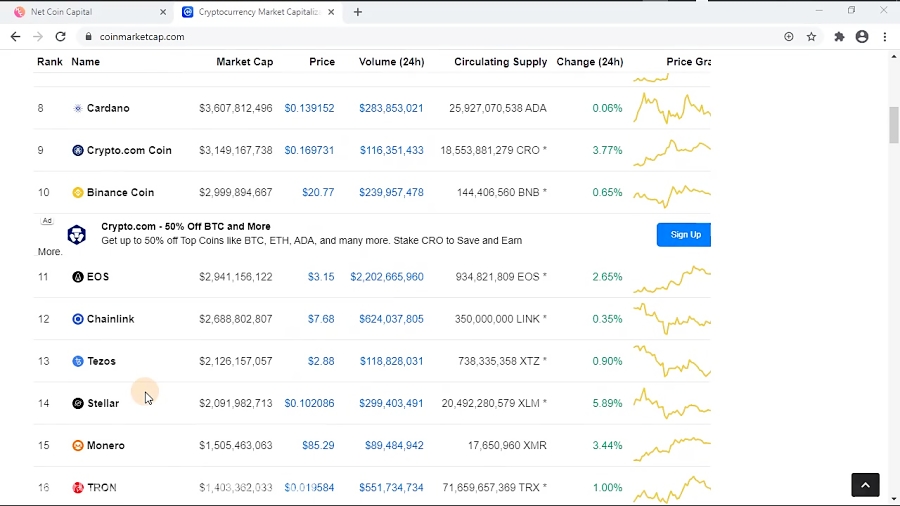Click Tezos price $2.88

[x=321, y=361]
